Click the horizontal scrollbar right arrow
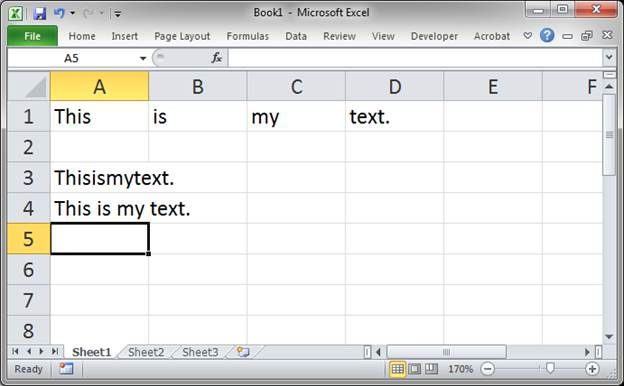Image resolution: width=624 pixels, height=386 pixels. [587, 352]
